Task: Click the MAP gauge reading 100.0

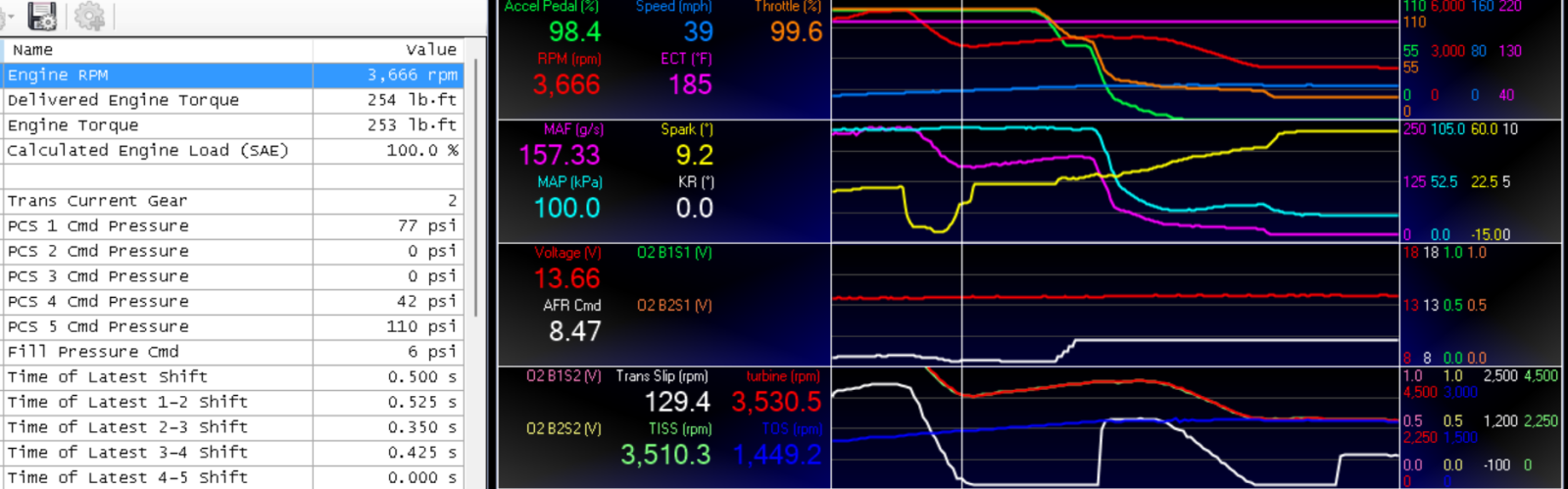Action: point(567,208)
